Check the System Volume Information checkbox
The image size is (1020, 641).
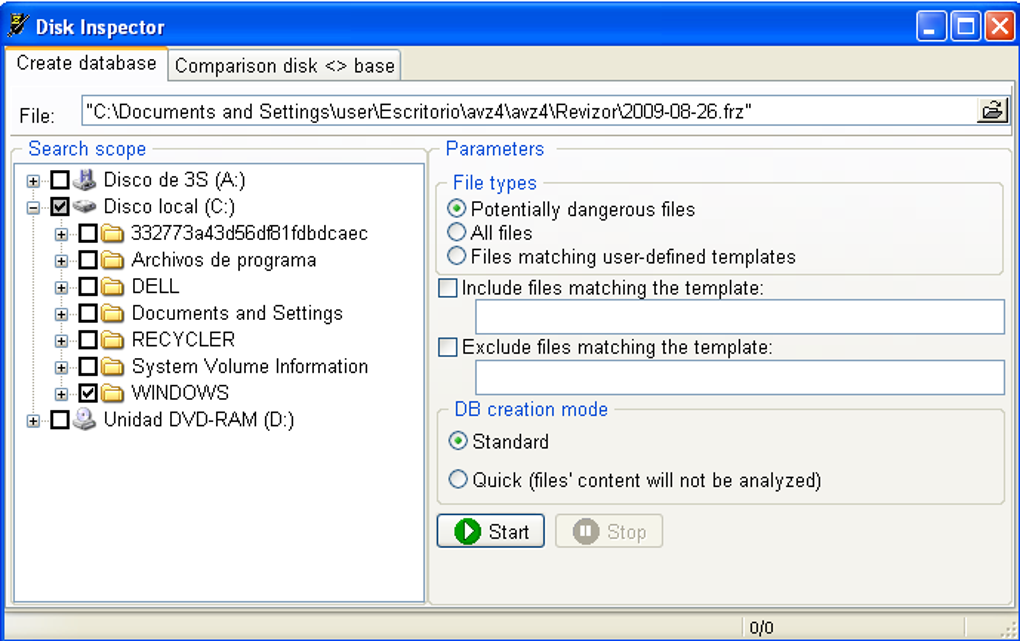coord(88,366)
